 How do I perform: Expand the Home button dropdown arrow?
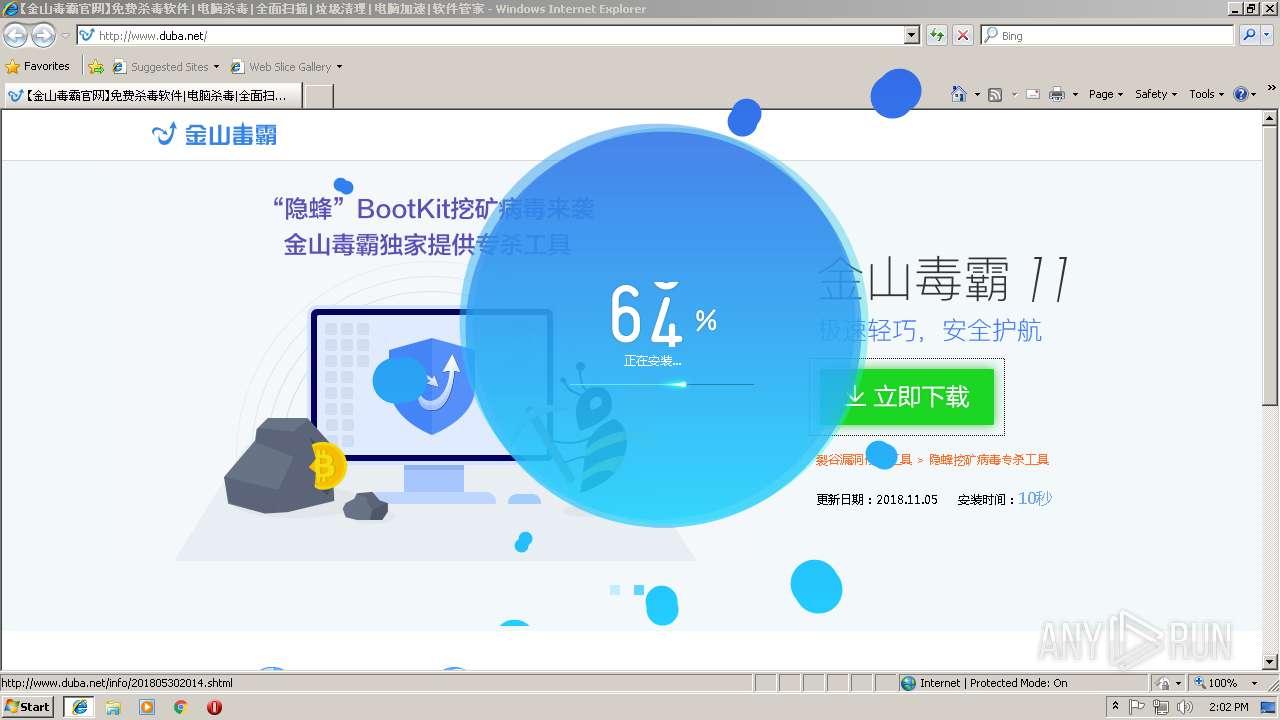(x=976, y=94)
